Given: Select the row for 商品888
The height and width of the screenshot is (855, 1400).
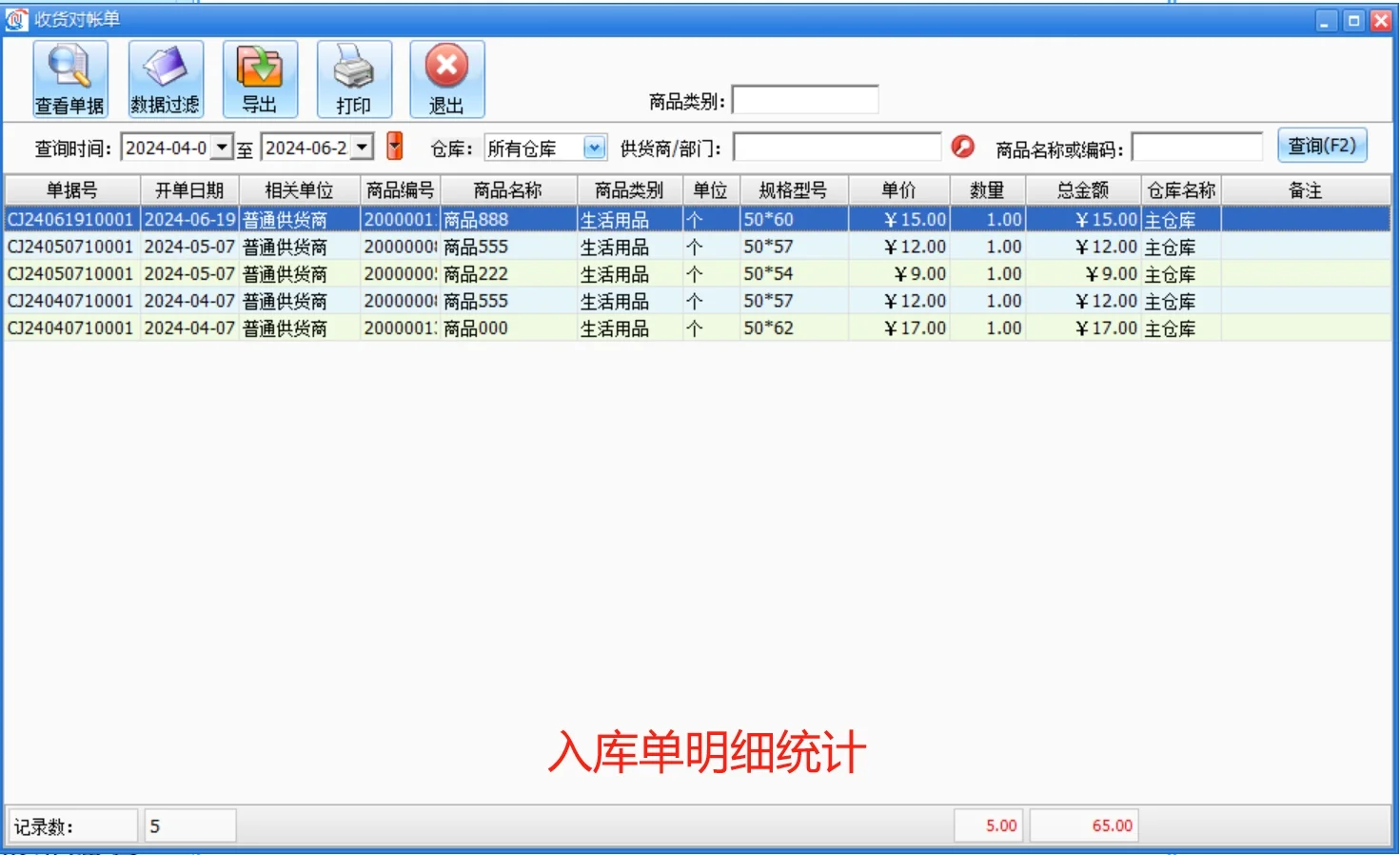Looking at the screenshot, I should pos(504,218).
